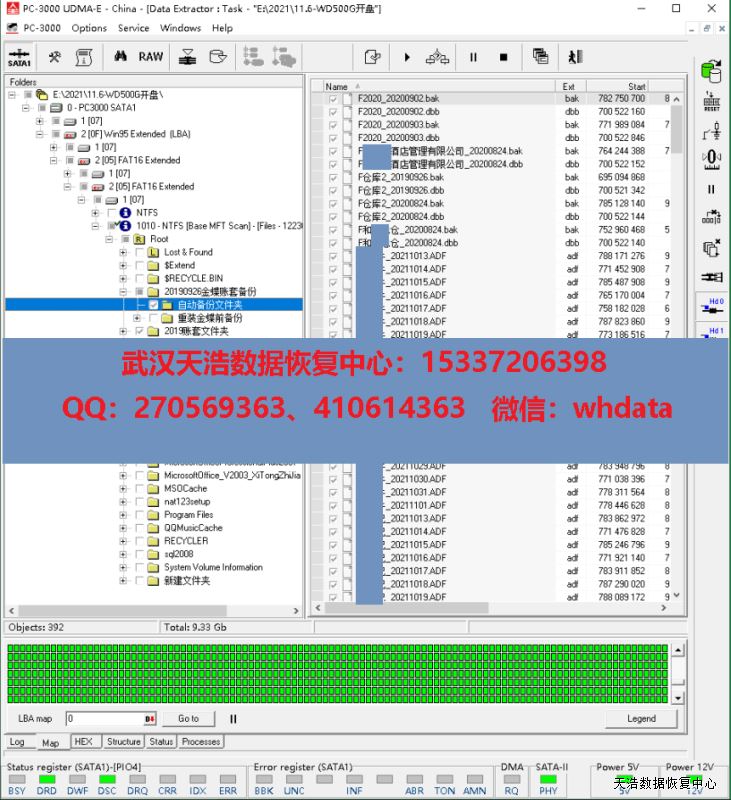Click the Legend button

(641, 718)
